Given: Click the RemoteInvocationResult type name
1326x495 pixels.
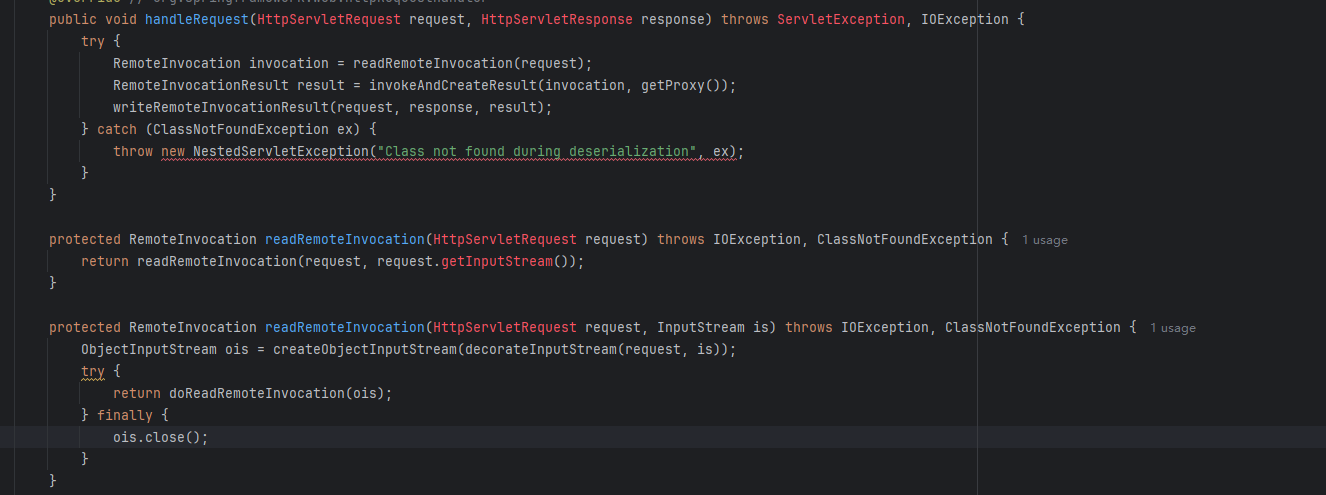Looking at the screenshot, I should [x=201, y=85].
